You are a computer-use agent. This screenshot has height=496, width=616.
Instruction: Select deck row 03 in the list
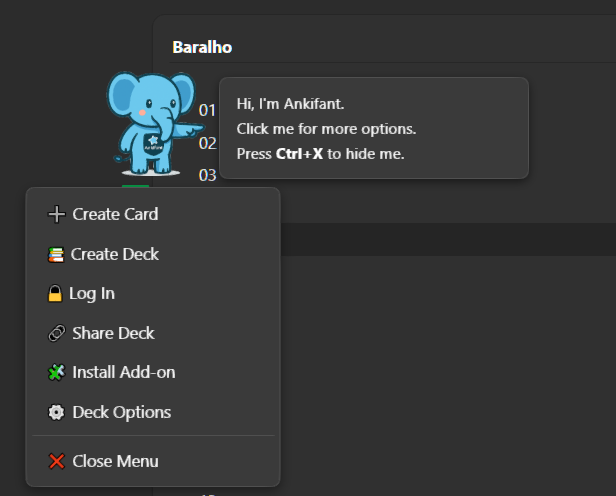click(x=207, y=175)
